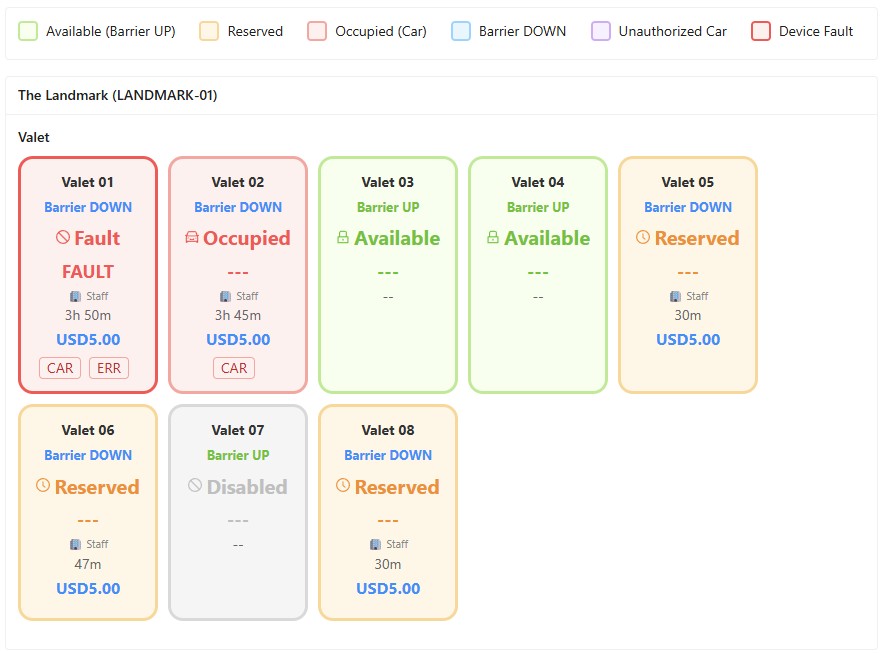Click the clock icon on Valet 06
The width and height of the screenshot is (887, 653).
(x=43, y=486)
